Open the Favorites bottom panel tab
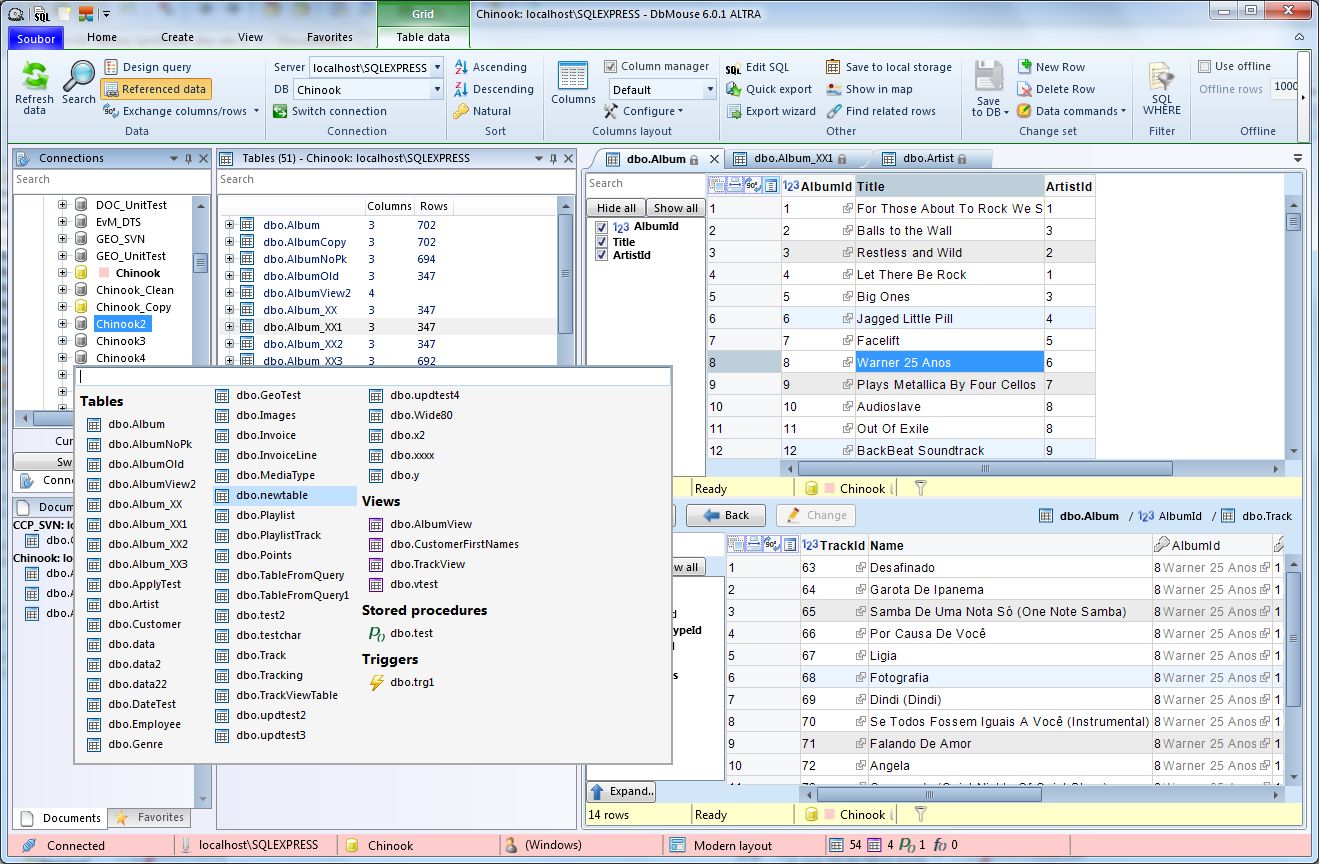 pyautogui.click(x=151, y=817)
